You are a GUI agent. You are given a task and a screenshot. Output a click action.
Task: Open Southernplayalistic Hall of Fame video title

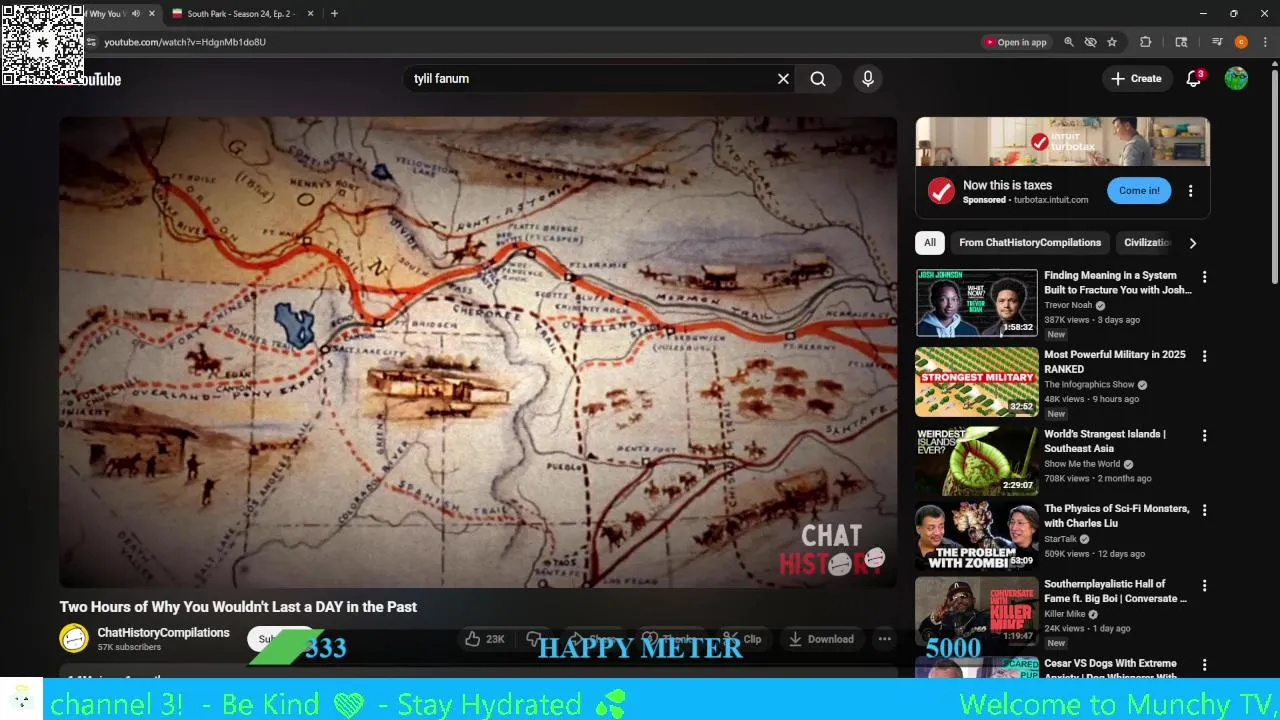coord(1116,591)
